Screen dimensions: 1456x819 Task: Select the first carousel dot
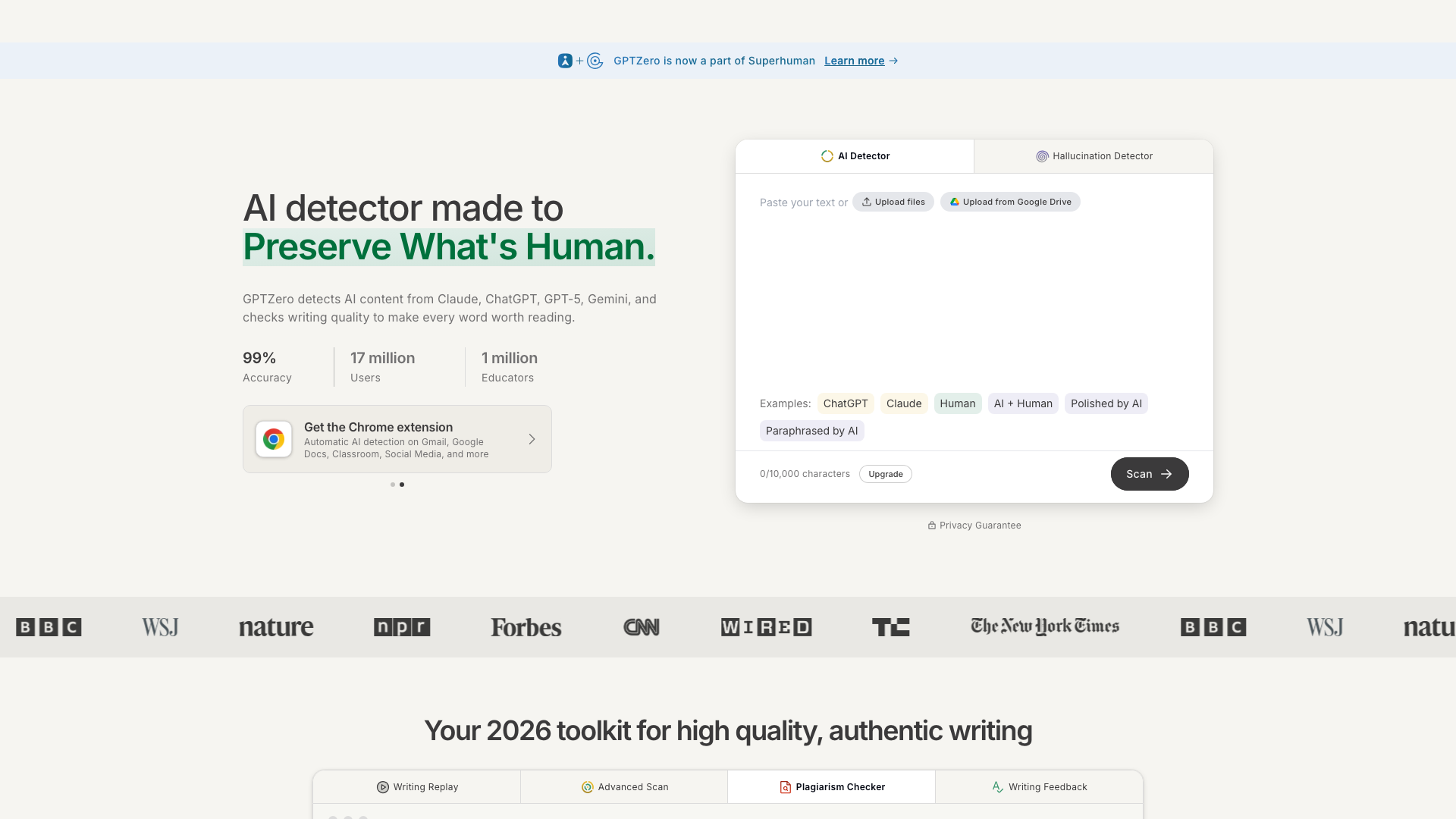click(x=393, y=485)
